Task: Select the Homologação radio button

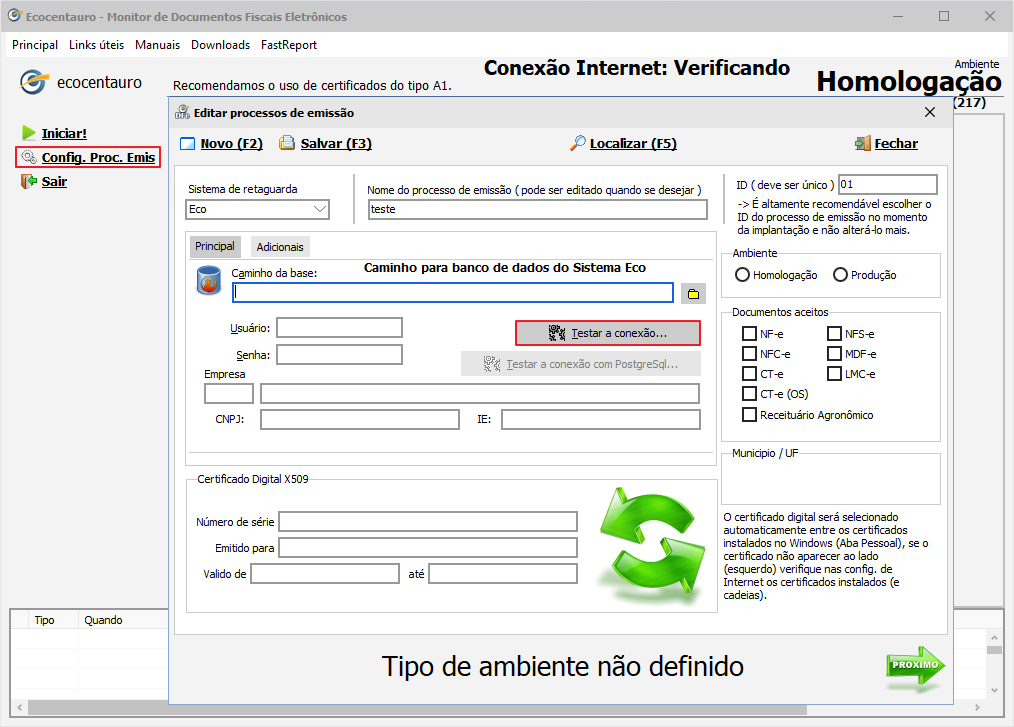Action: pos(742,275)
